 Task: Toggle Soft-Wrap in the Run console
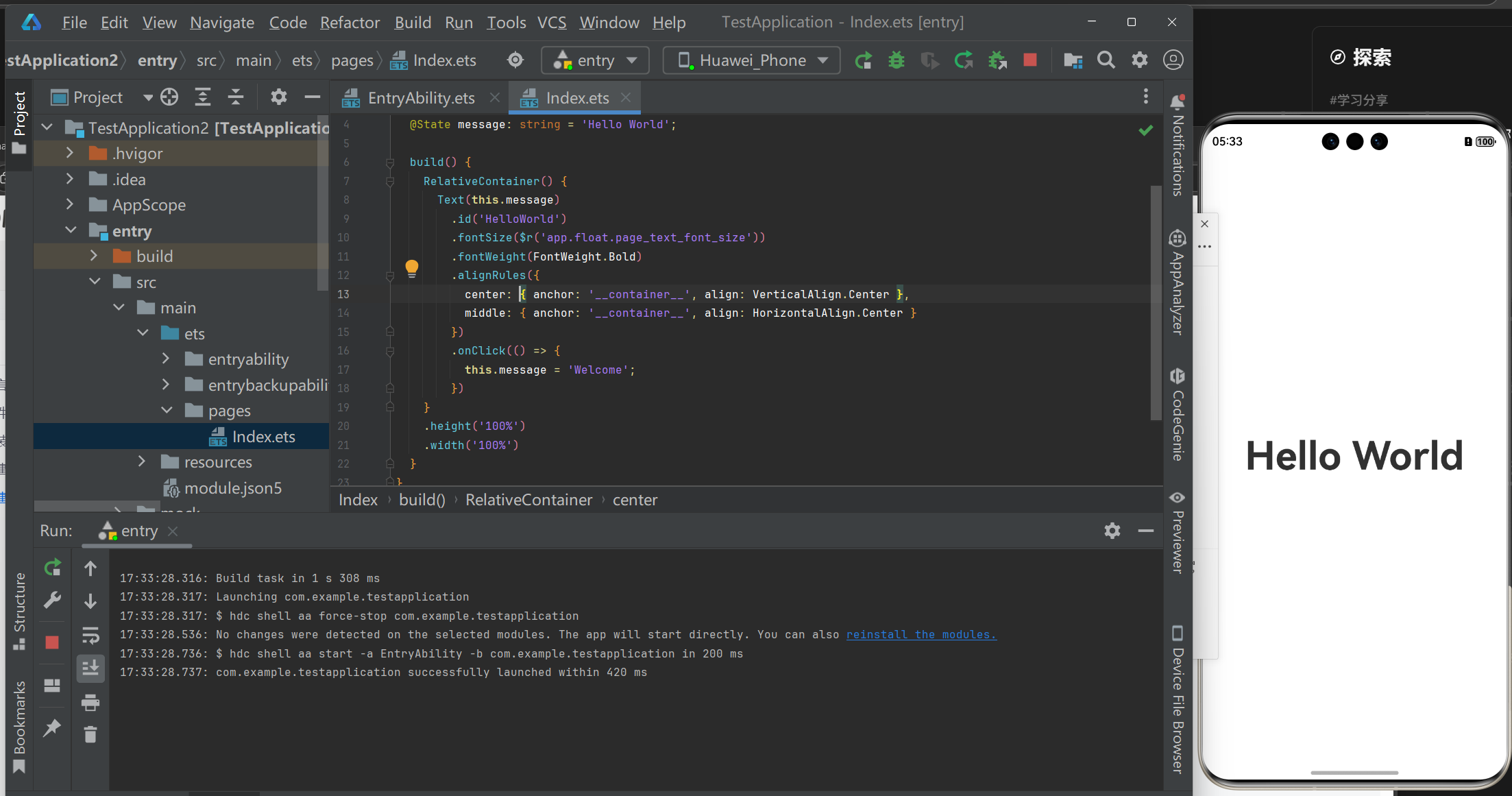point(90,635)
